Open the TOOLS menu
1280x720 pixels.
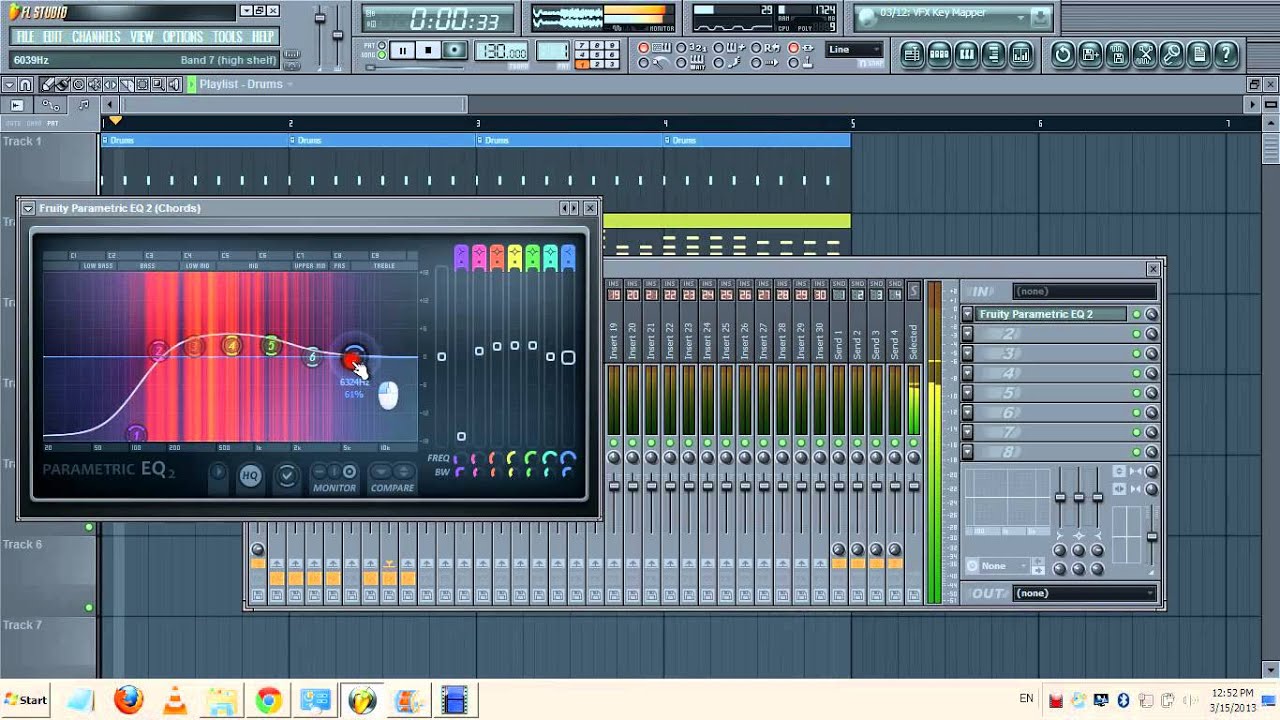pos(228,37)
